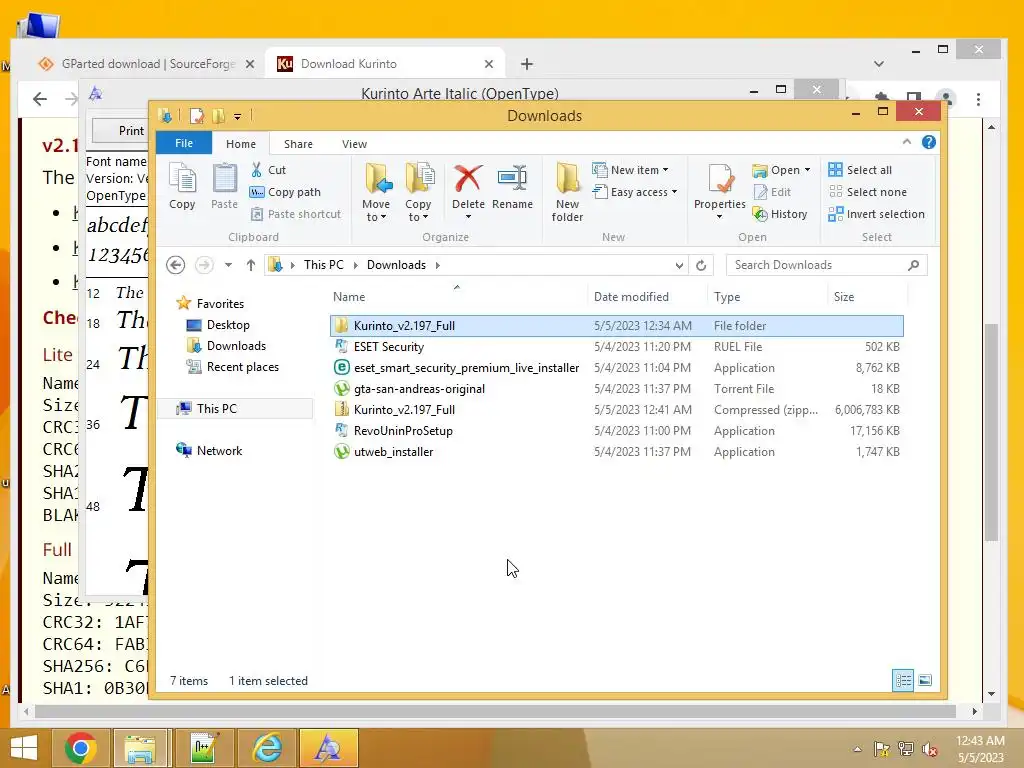Select the utweb_installer application
The width and height of the screenshot is (1024, 768).
pyautogui.click(x=616, y=451)
